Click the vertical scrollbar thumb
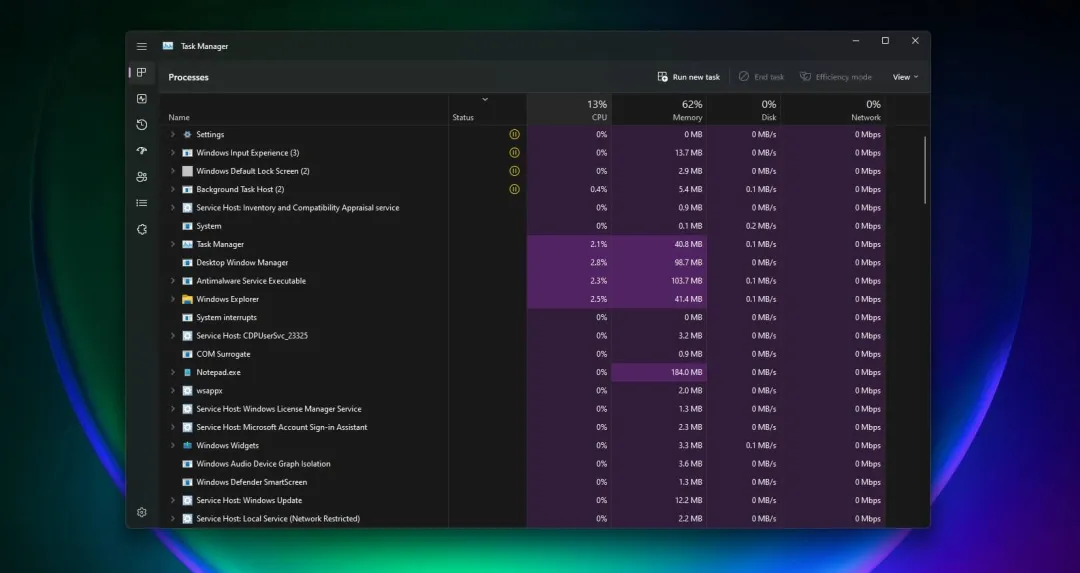This screenshot has height=573, width=1080. (924, 169)
